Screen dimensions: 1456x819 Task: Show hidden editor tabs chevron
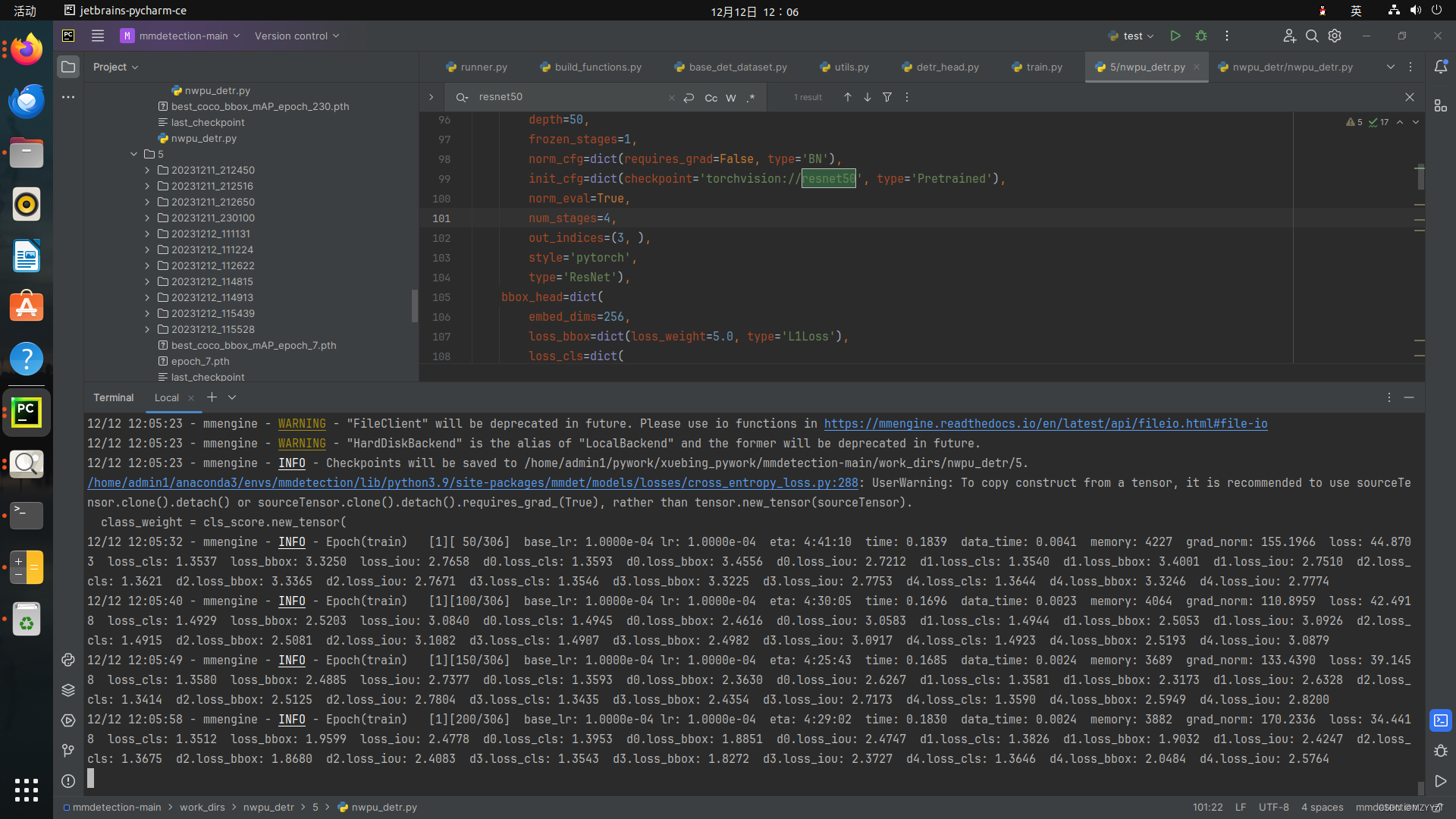tap(1391, 67)
